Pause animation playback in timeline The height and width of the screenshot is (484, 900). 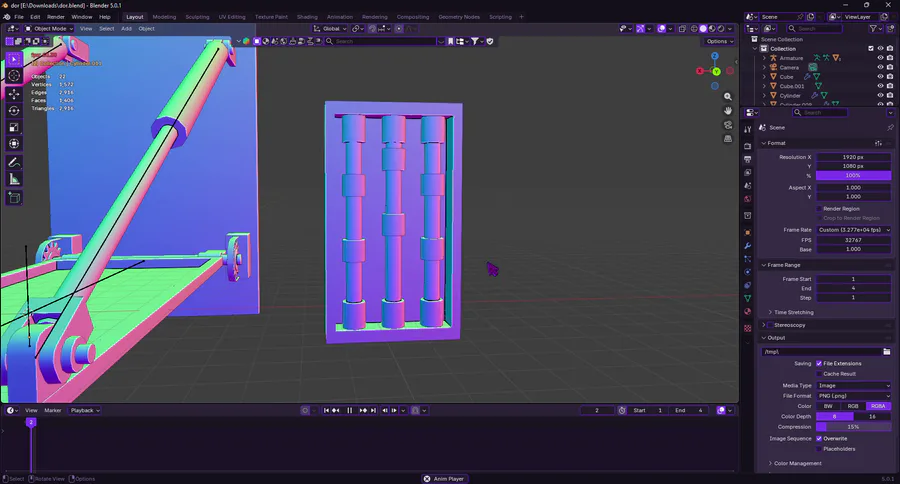tap(350, 411)
